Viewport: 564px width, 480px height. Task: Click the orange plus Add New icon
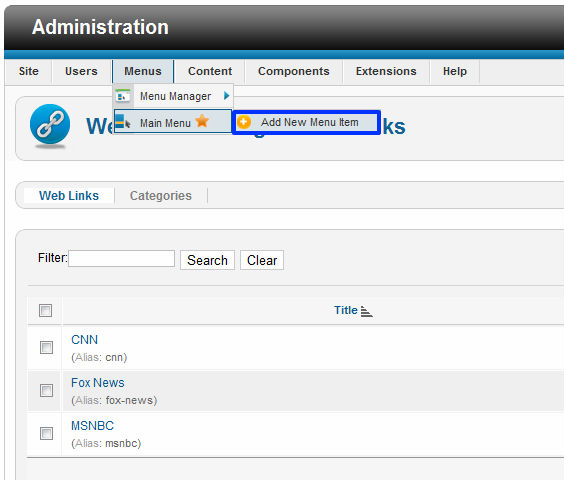[x=244, y=122]
